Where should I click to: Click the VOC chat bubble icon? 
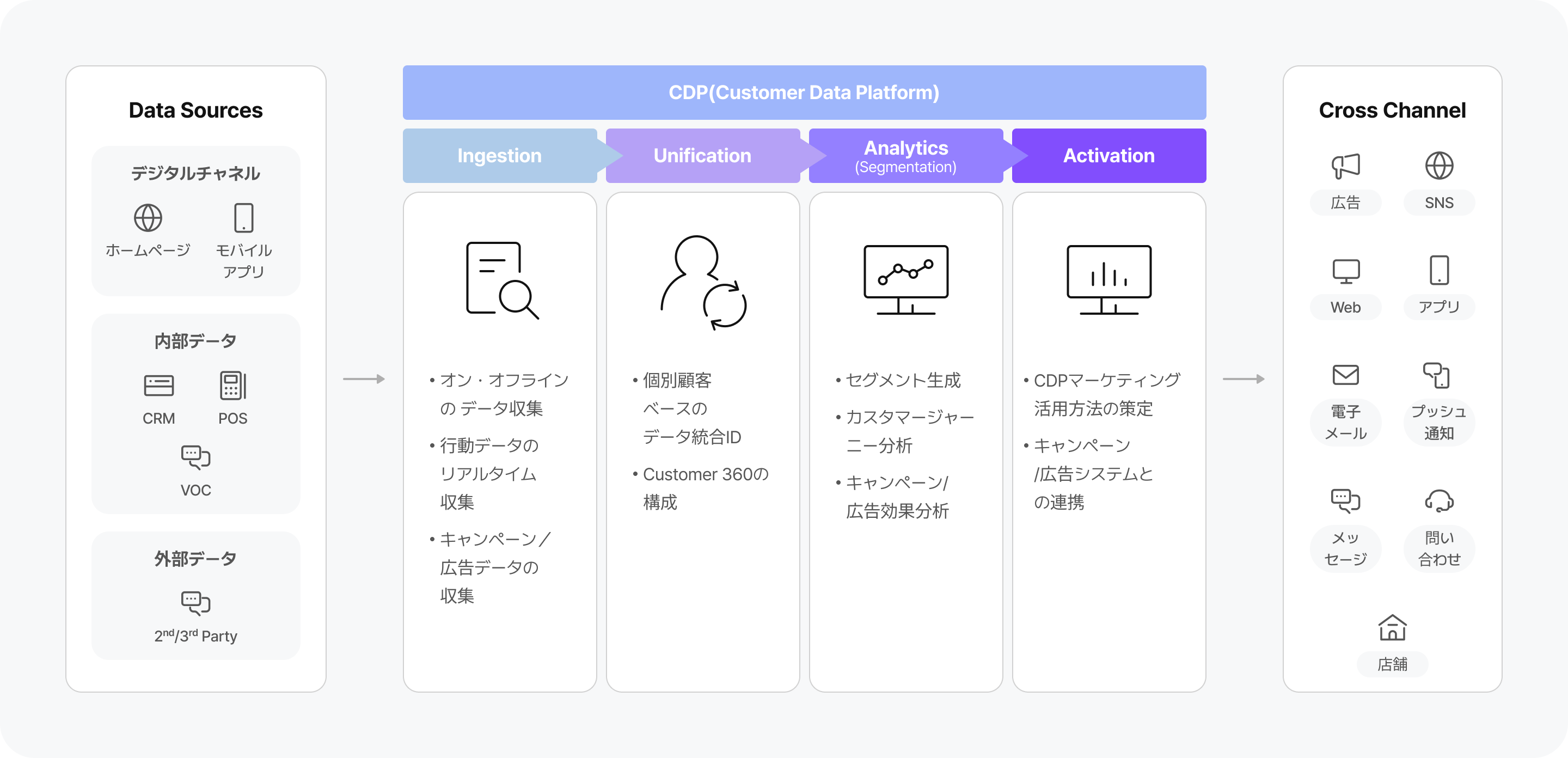[195, 457]
